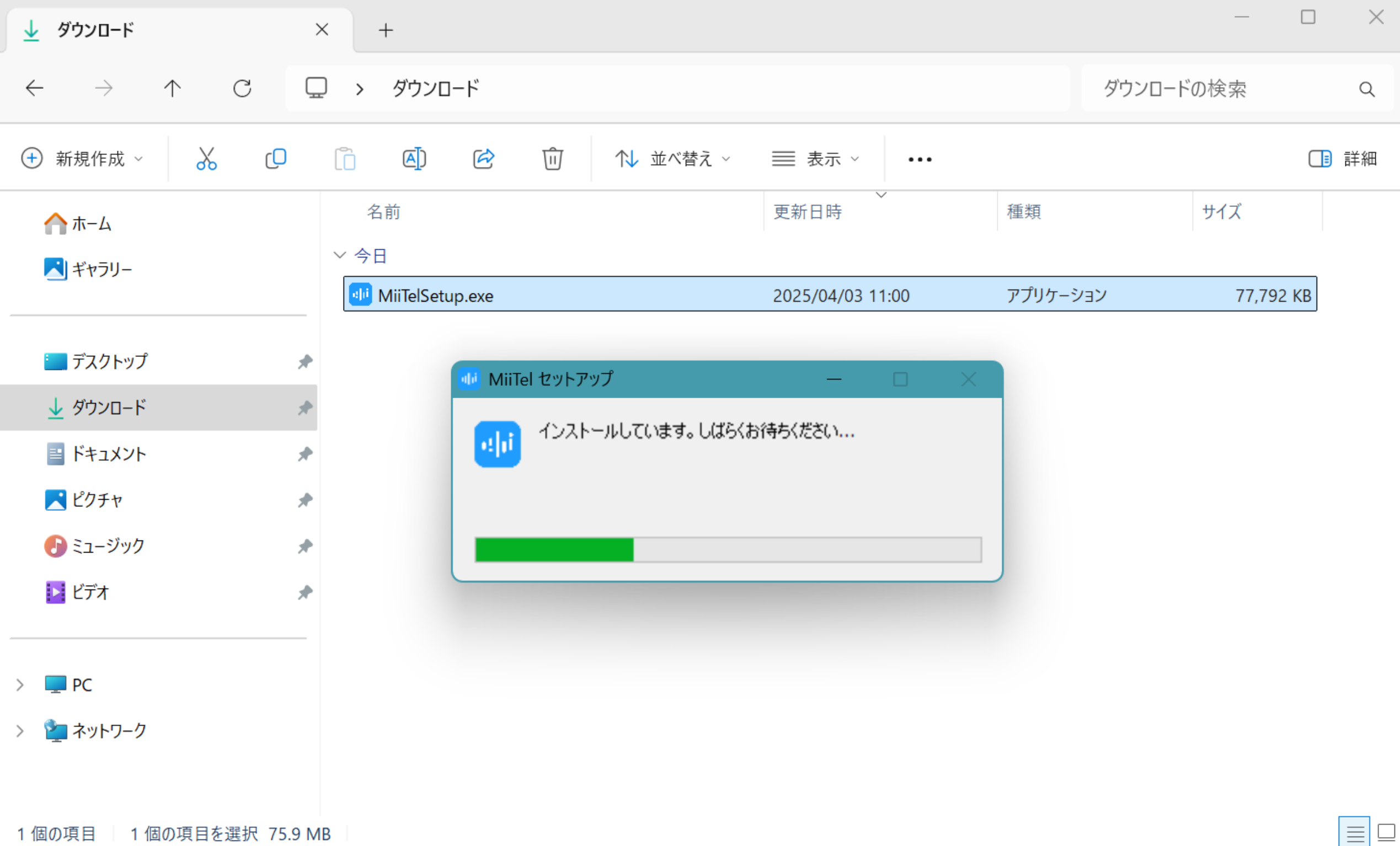Expand the ネットワーク tree node
The image size is (1400, 846).
point(20,731)
